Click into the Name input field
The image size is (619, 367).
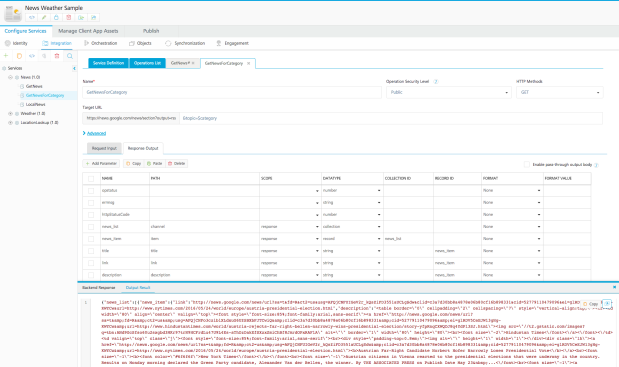[232, 92]
